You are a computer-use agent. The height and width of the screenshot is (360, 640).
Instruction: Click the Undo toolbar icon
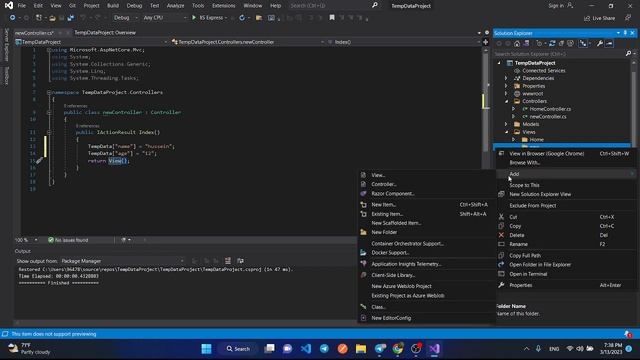[x=83, y=18]
